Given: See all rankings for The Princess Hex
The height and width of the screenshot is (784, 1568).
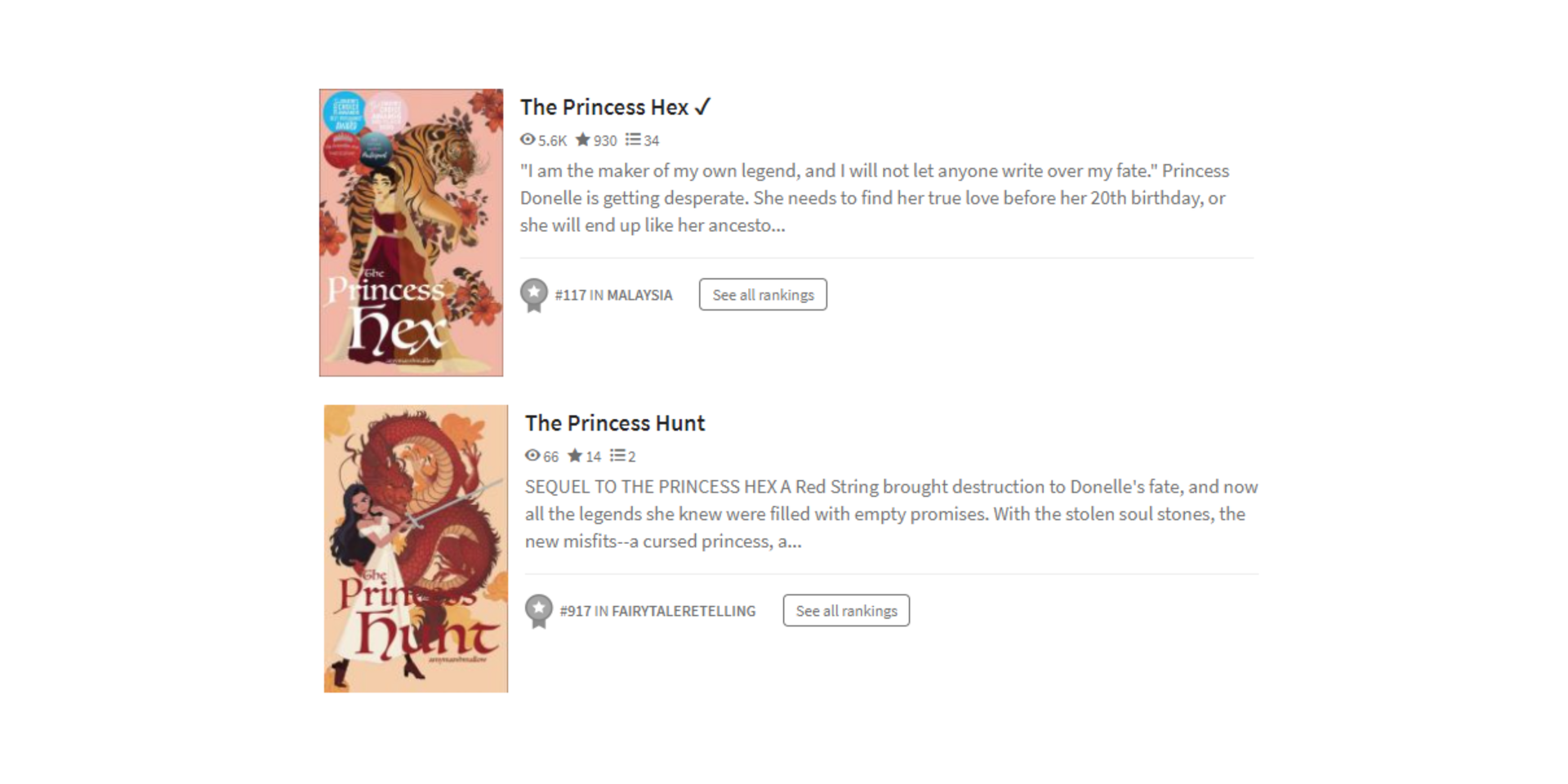Looking at the screenshot, I should pyautogui.click(x=763, y=295).
